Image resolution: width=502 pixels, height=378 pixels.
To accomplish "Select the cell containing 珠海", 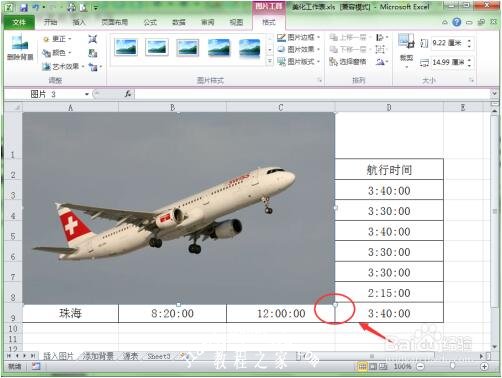I will 70,313.
